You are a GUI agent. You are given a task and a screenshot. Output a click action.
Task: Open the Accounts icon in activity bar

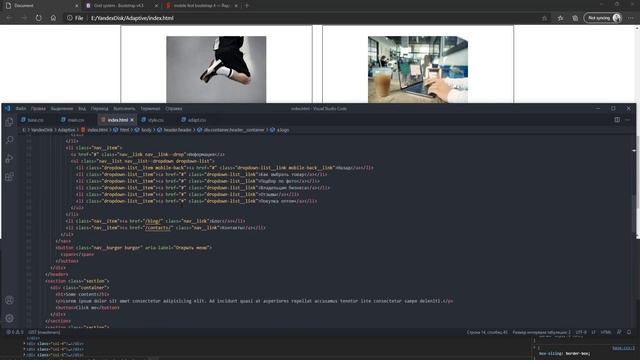pyautogui.click(x=9, y=300)
